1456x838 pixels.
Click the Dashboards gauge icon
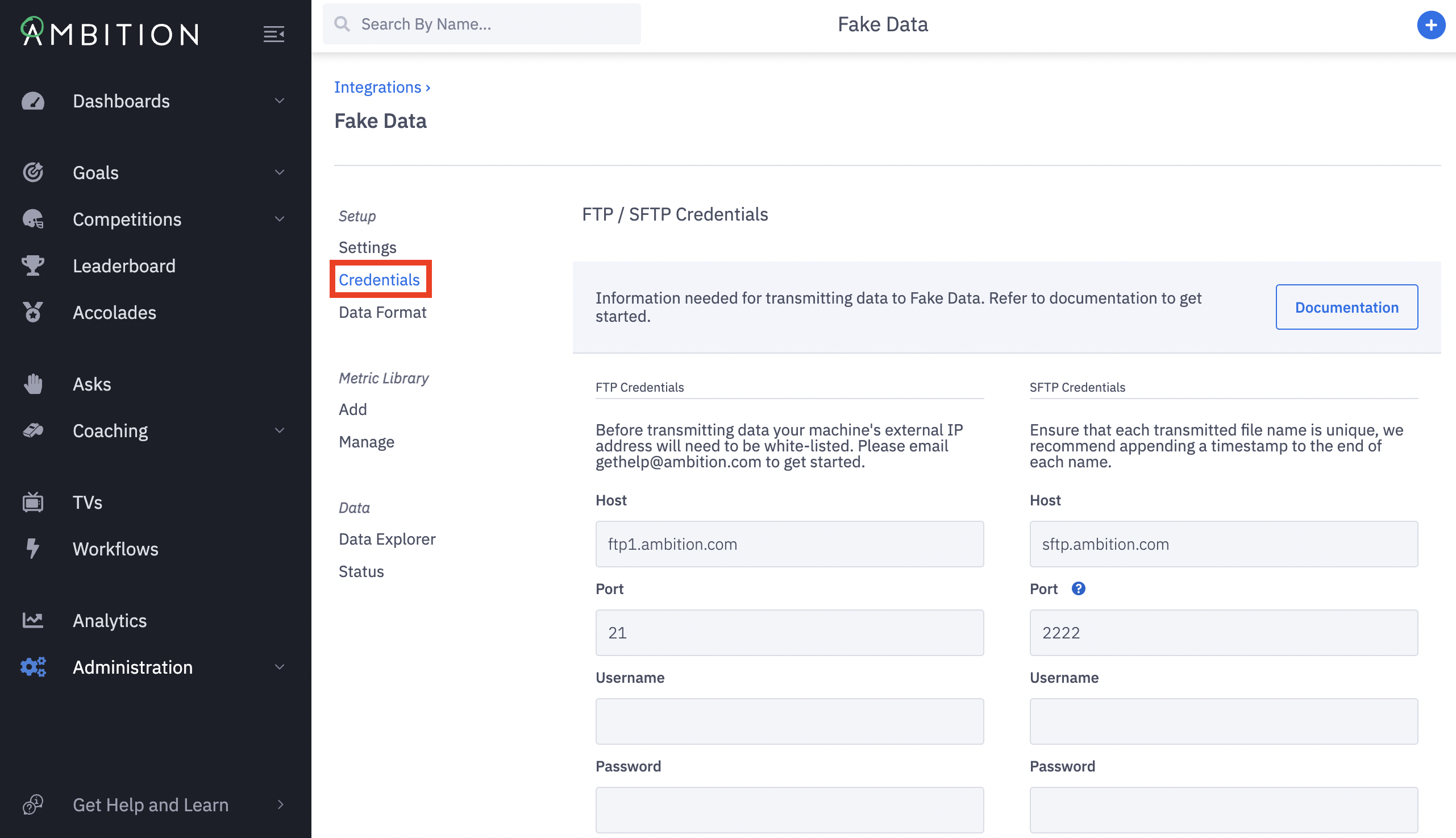[x=33, y=101]
